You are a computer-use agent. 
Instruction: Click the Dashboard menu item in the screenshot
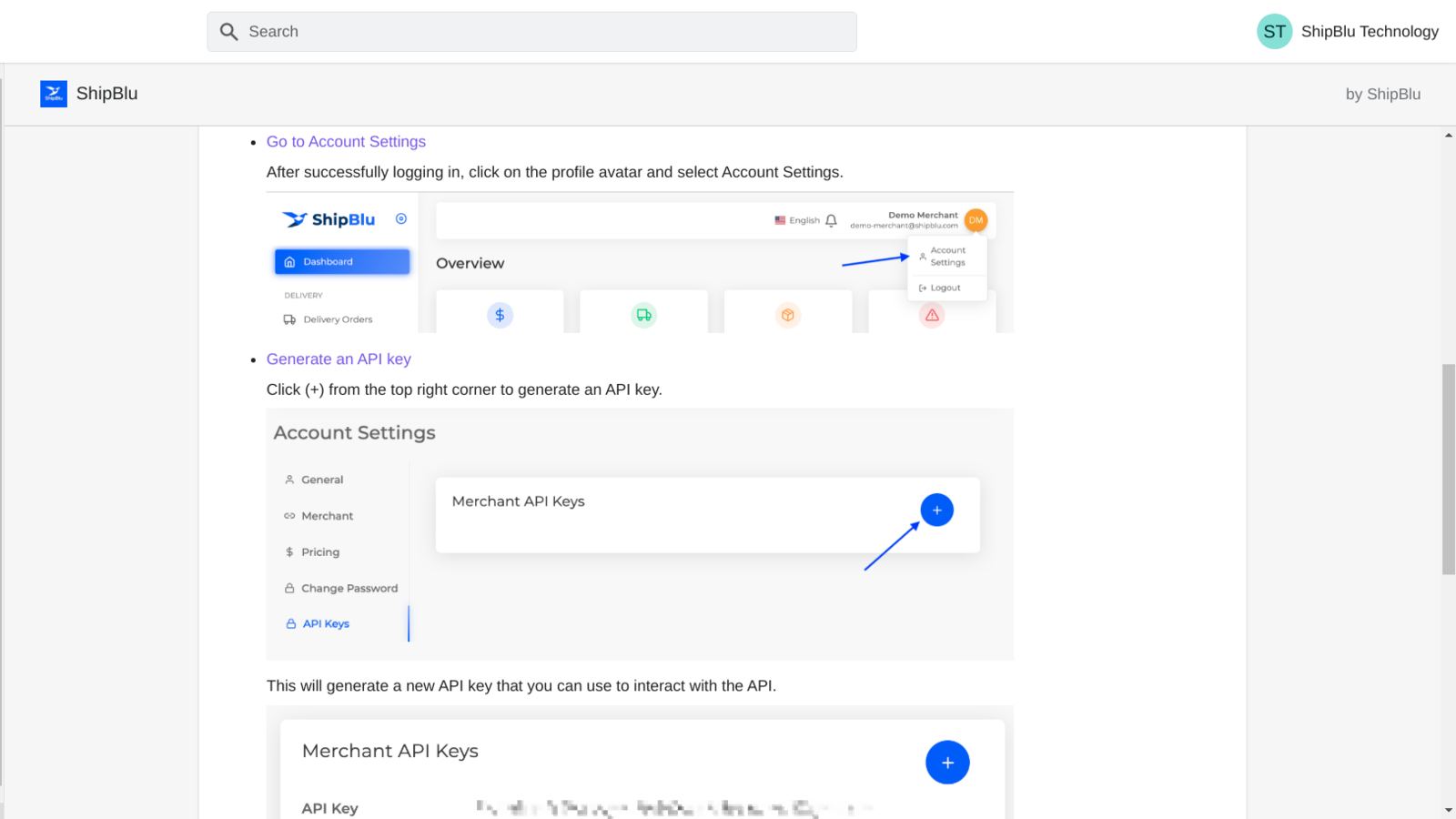tap(342, 262)
